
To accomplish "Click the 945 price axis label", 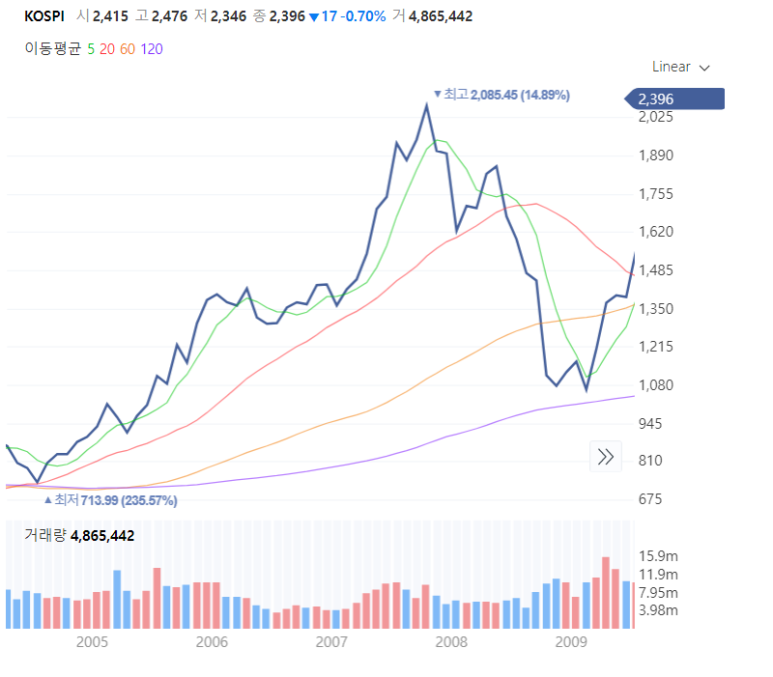I will click(650, 424).
